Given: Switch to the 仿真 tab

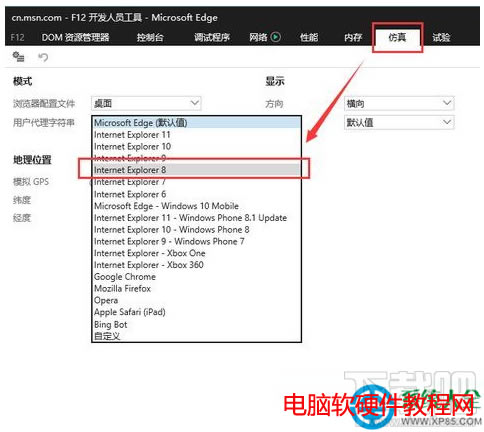Looking at the screenshot, I should coord(397,37).
